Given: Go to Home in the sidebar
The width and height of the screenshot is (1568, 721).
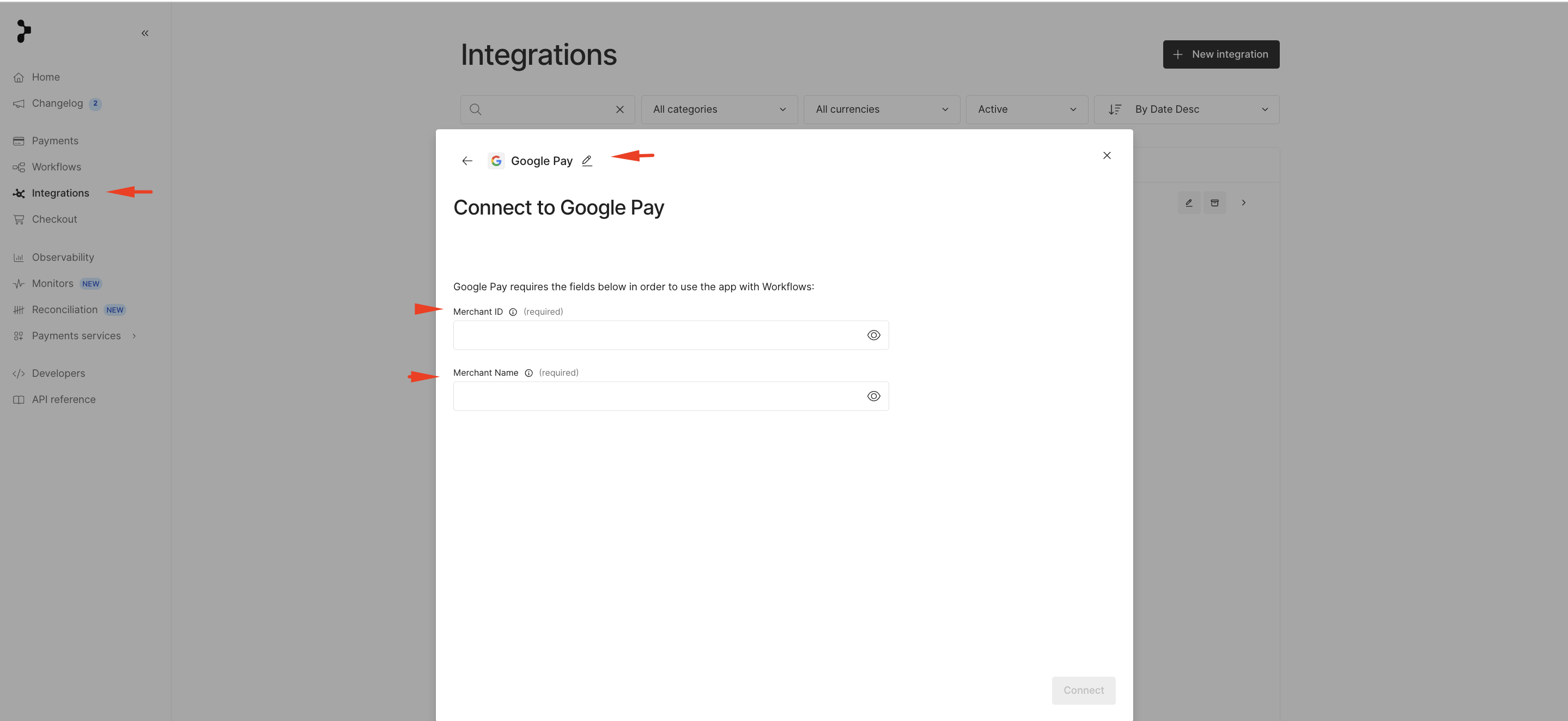Looking at the screenshot, I should point(46,77).
